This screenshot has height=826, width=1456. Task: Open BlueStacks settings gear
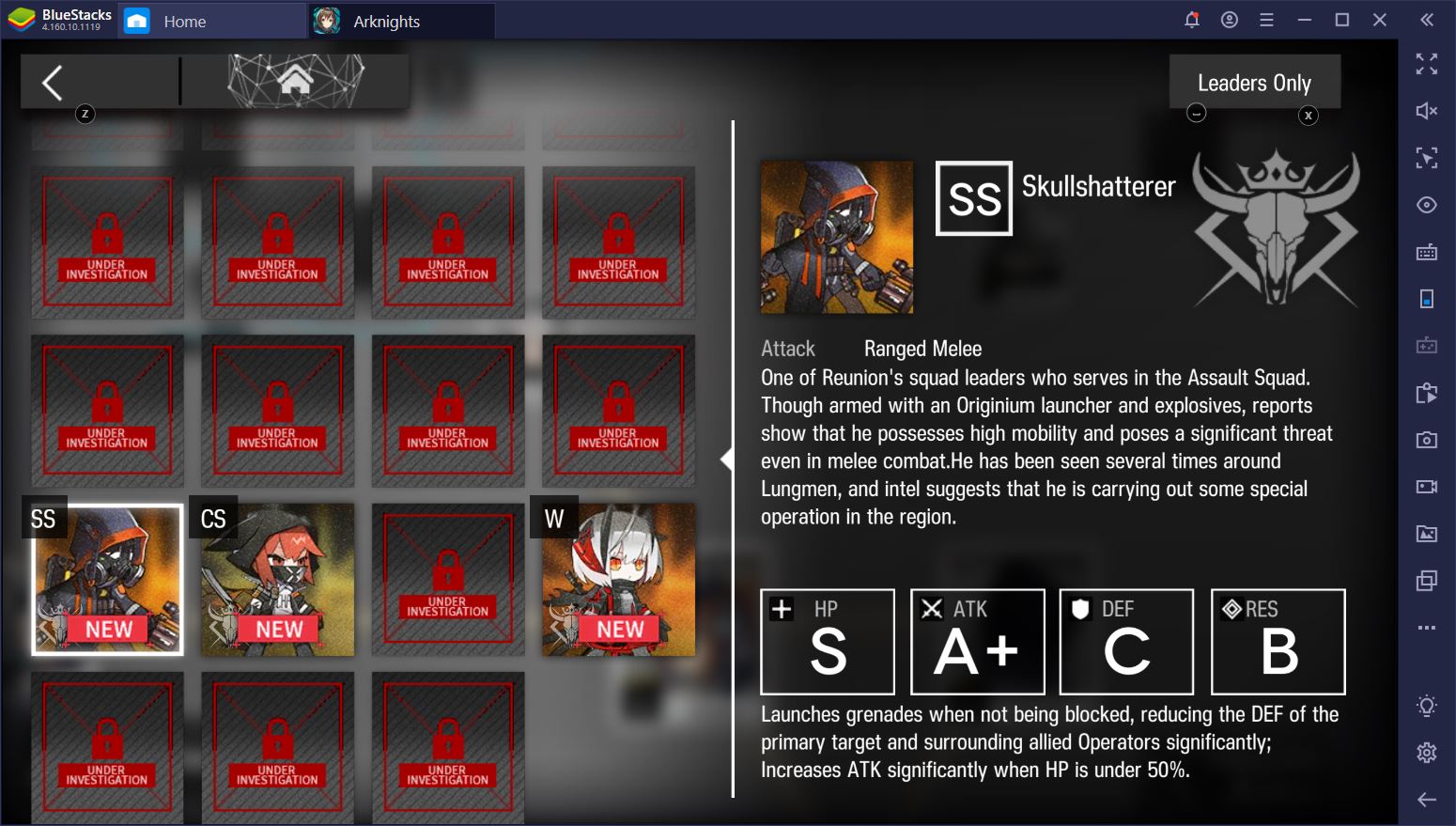coord(1427,753)
